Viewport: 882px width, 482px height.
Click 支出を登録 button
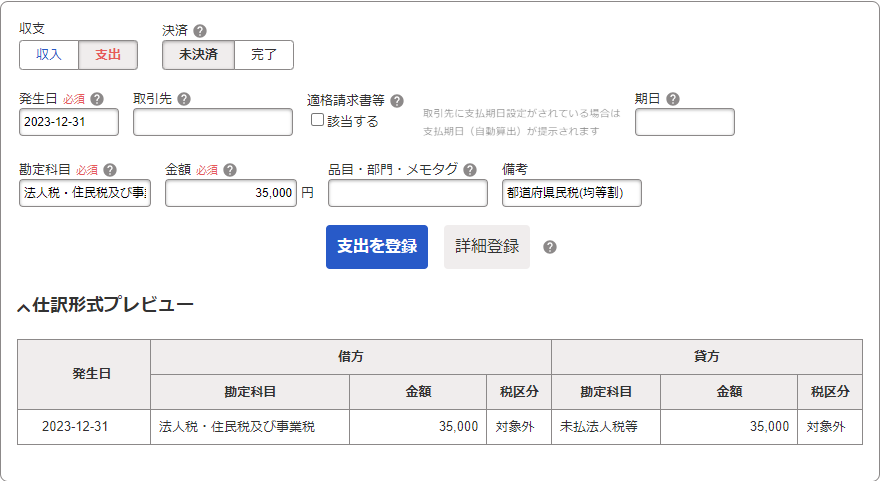(377, 247)
